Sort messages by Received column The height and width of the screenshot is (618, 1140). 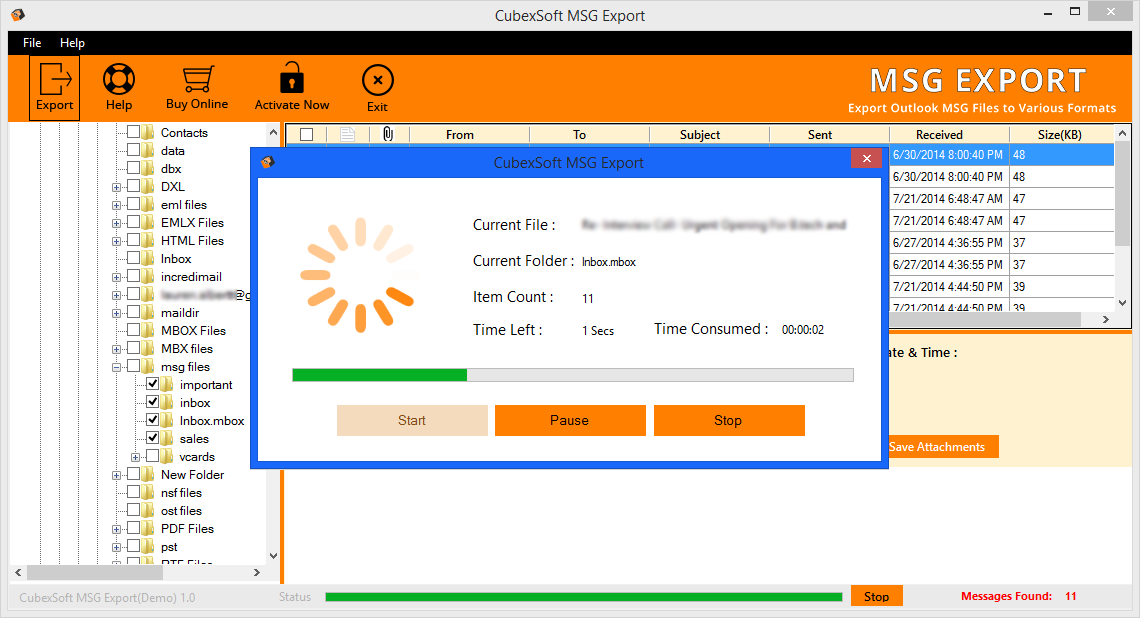coord(949,135)
